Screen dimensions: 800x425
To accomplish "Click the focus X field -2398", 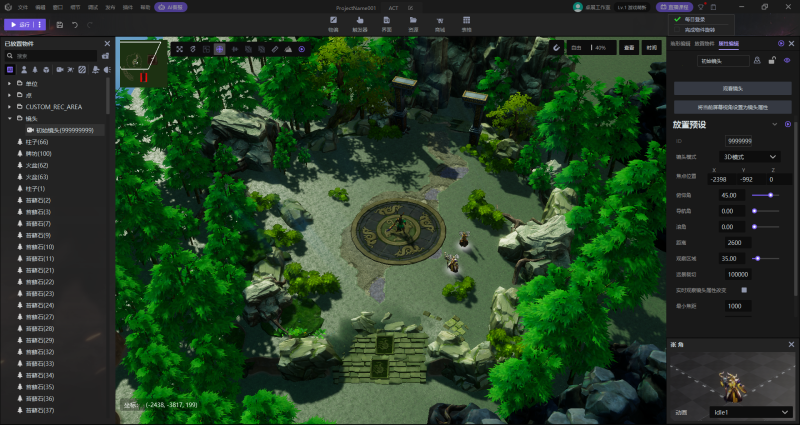I will (721, 180).
